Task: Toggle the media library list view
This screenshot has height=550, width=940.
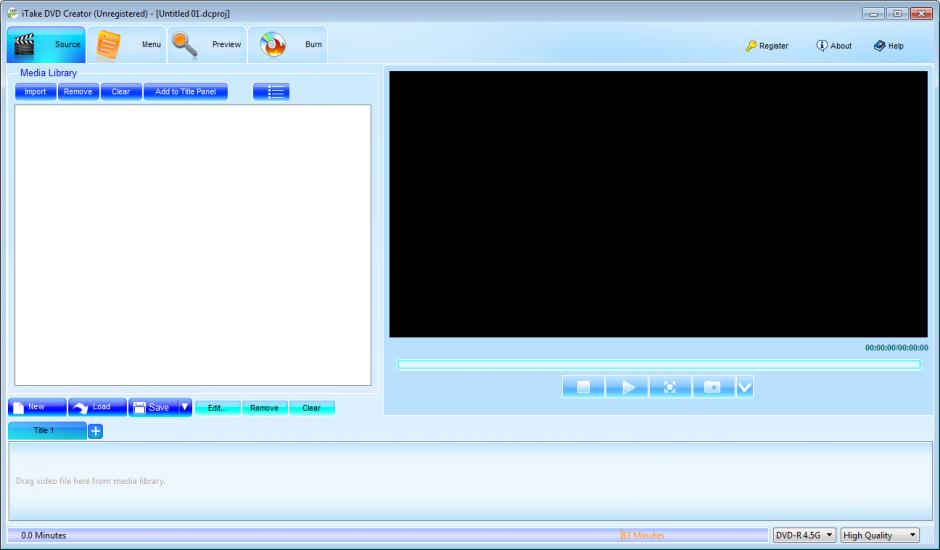Action: [271, 92]
